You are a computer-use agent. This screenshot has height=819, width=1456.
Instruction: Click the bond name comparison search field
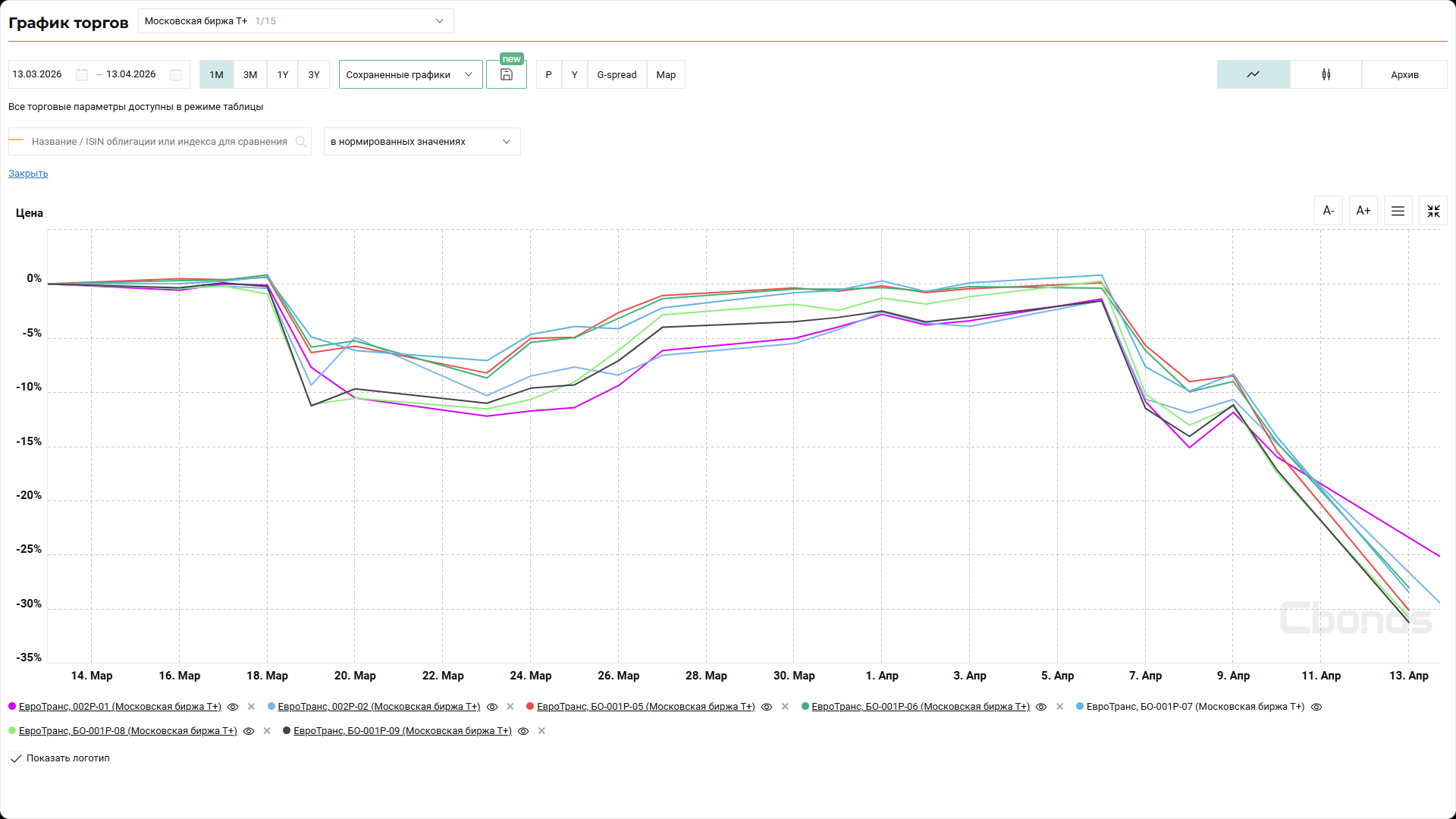159,142
